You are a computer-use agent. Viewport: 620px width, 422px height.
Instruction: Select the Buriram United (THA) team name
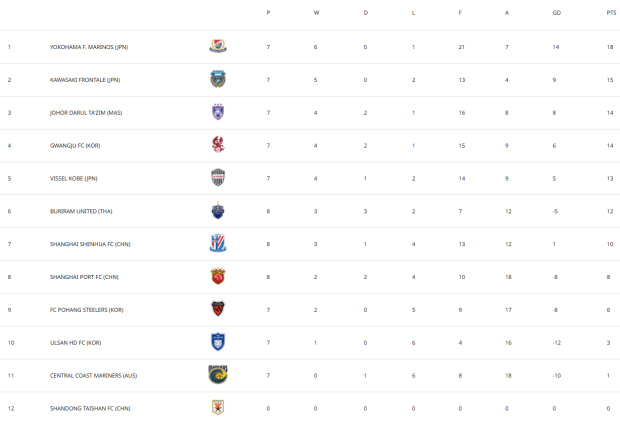coord(81,212)
